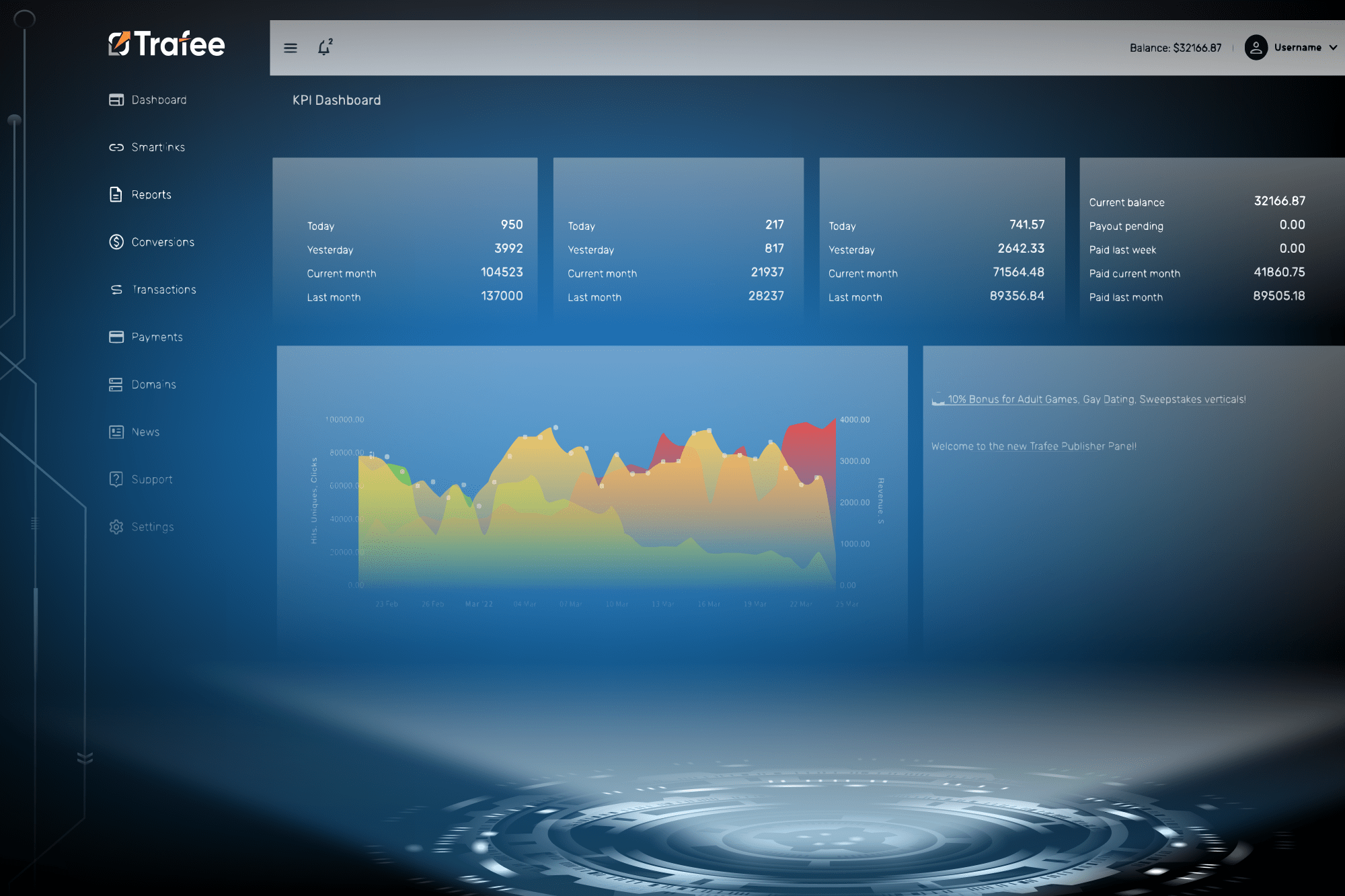Image resolution: width=1345 pixels, height=896 pixels.
Task: Click the Transactions icon
Action: [116, 290]
